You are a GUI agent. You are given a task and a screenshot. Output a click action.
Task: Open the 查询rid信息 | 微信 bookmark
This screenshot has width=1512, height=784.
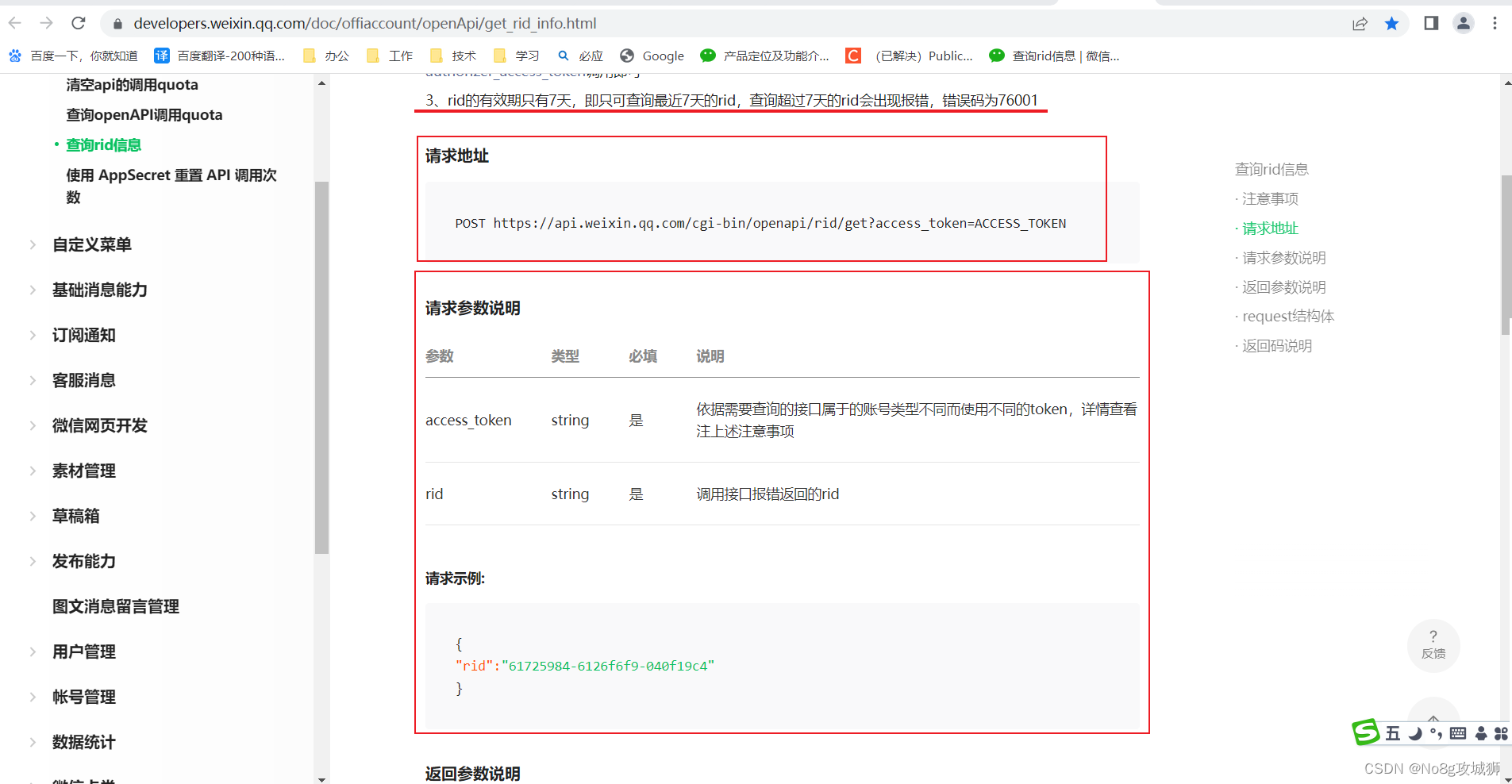tap(1054, 56)
